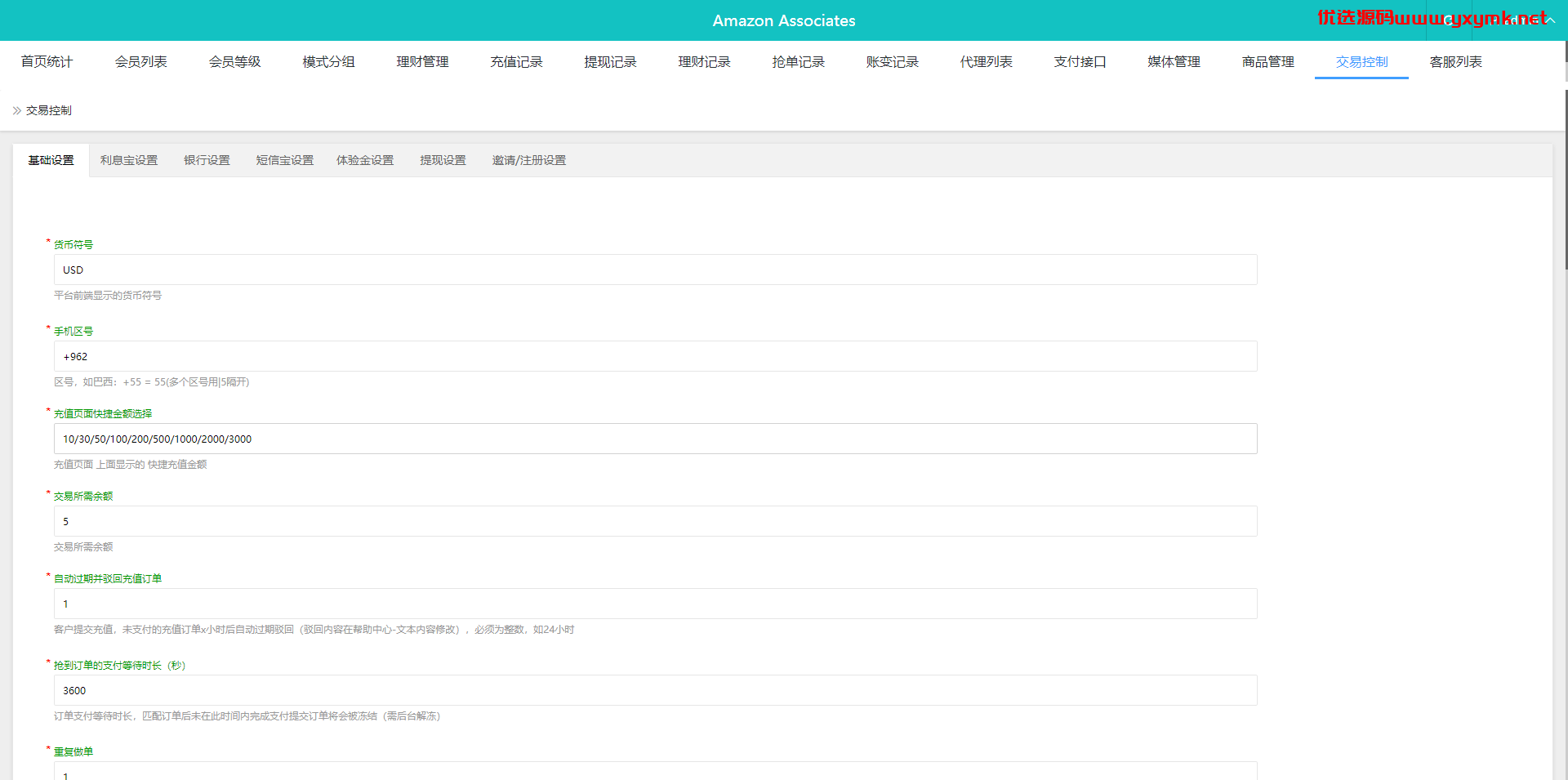
Task: Select the active 交易控制 nav item
Action: point(1361,62)
